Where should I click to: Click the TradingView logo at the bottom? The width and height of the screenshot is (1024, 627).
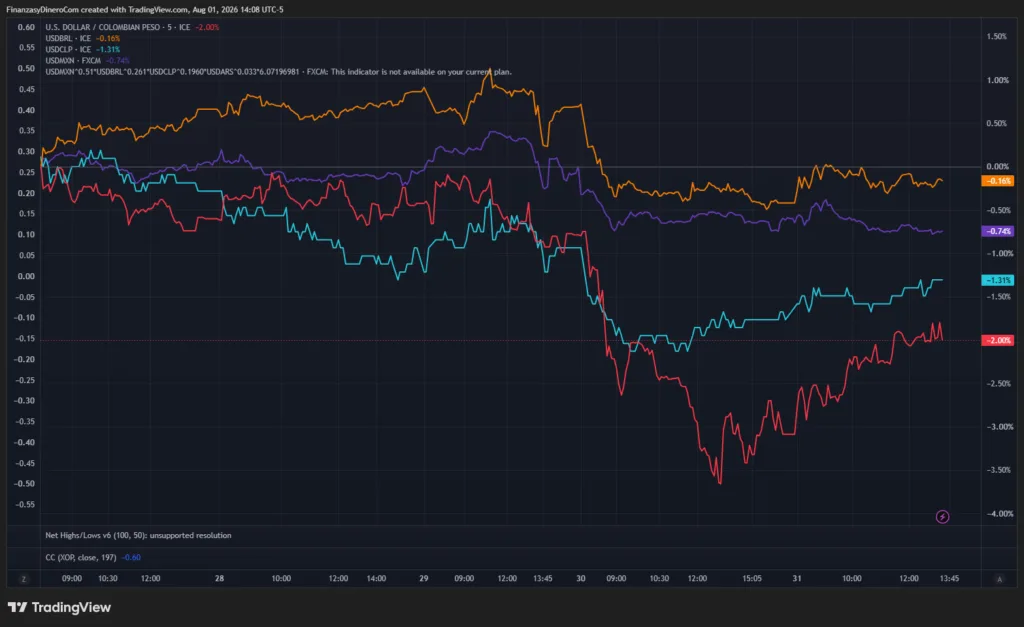coord(59,607)
